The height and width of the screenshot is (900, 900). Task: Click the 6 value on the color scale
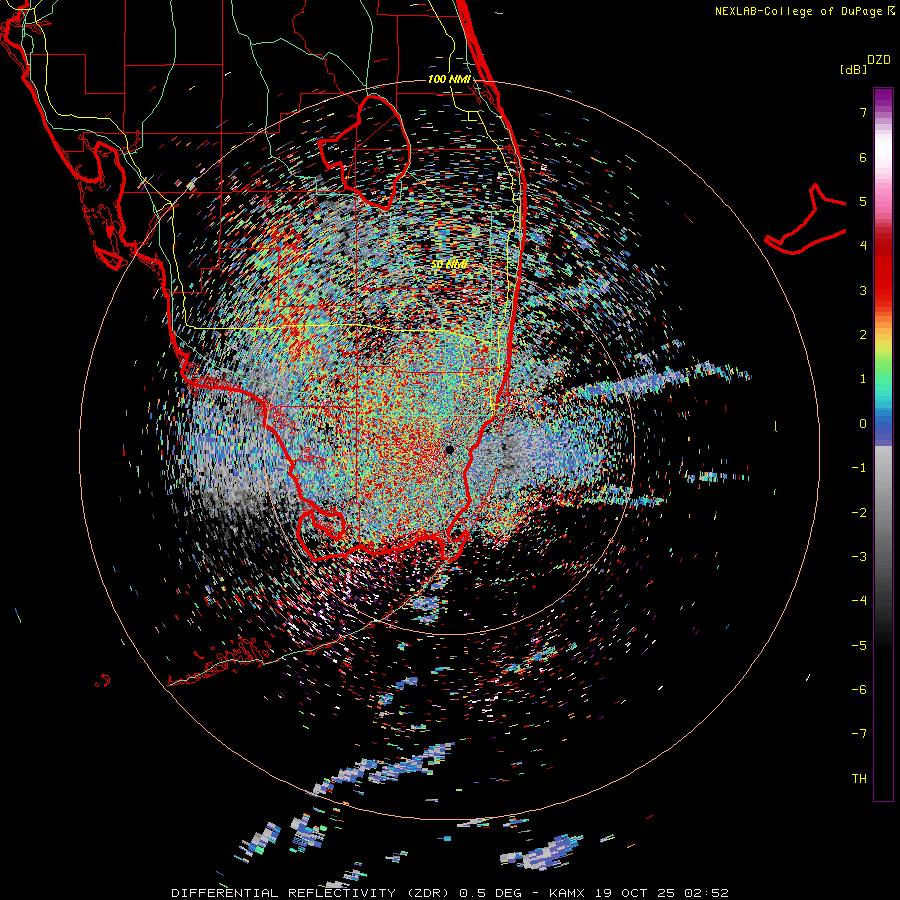[863, 157]
